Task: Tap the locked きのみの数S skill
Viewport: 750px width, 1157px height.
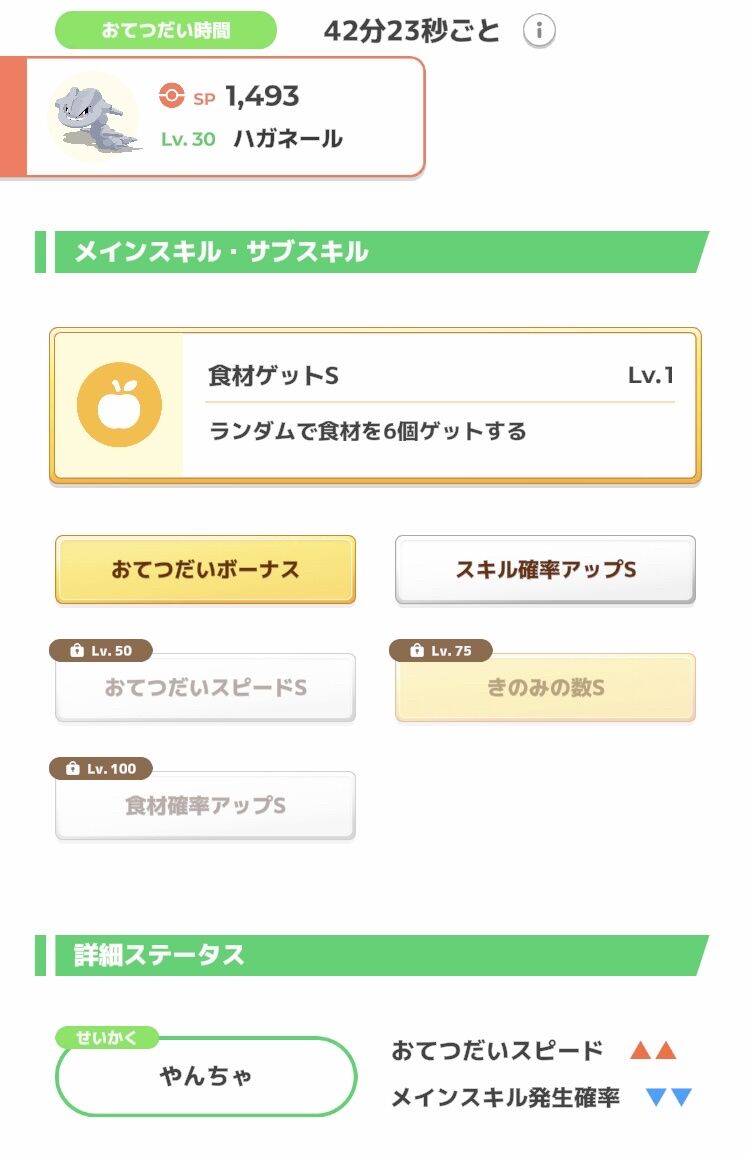Action: 546,688
